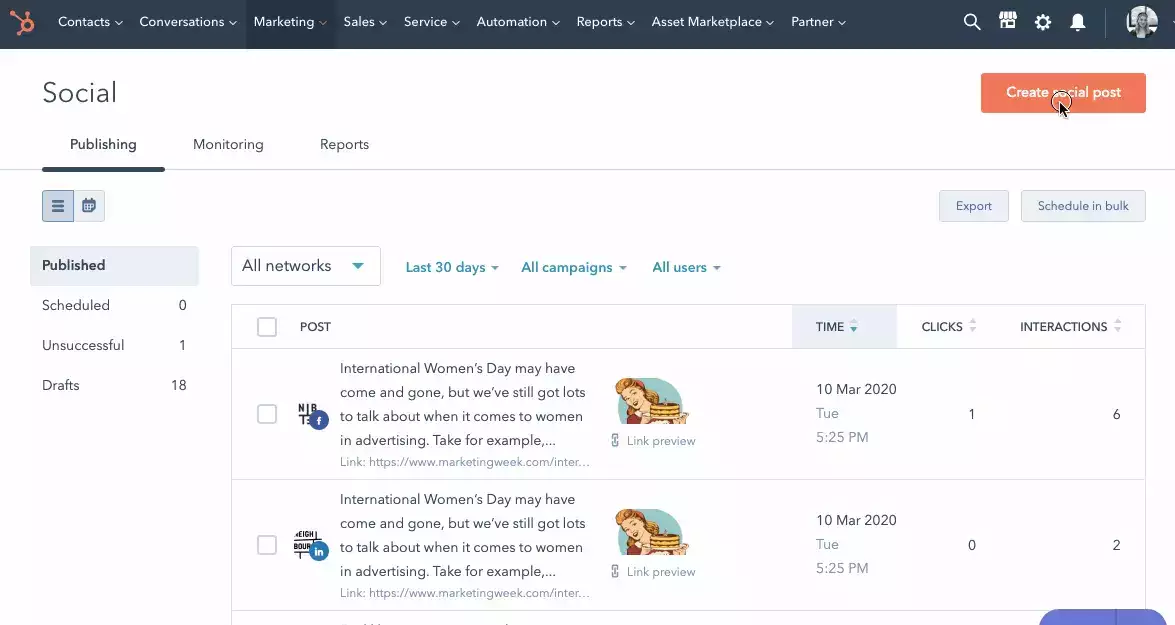Screen dimensions: 1175x625
Task: Click the HubSpot sprocket logo
Action: pos(22,22)
